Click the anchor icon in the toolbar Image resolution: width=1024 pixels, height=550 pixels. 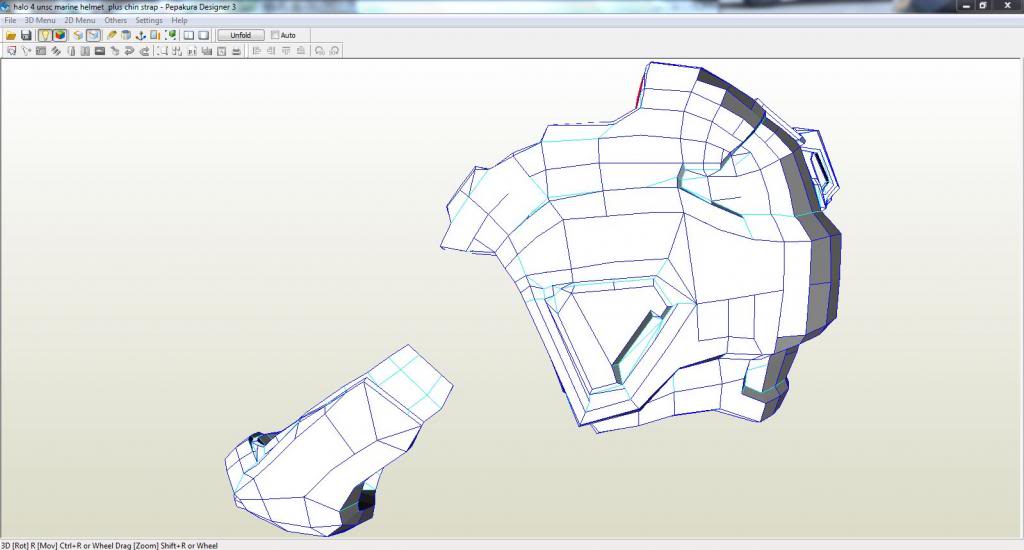pos(140,35)
